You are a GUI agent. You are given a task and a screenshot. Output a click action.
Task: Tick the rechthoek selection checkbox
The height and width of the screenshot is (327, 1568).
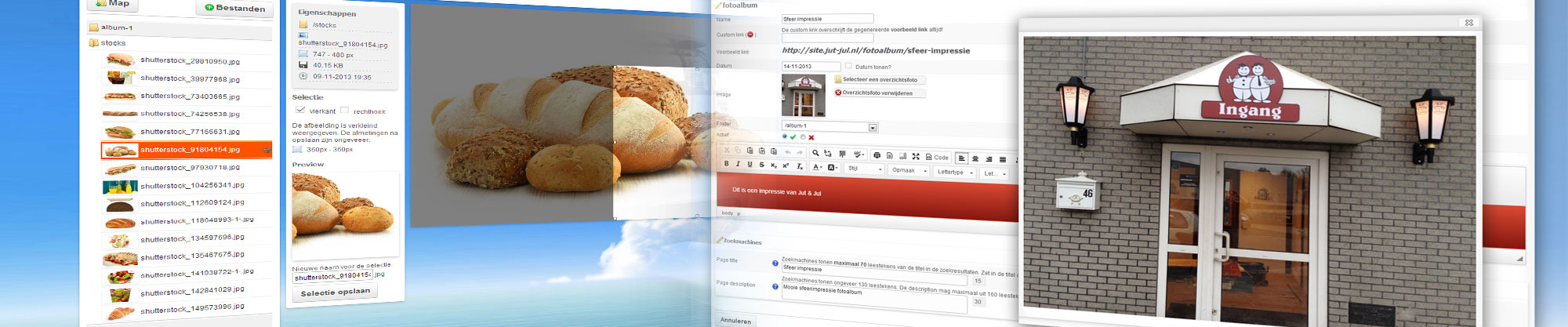click(344, 111)
